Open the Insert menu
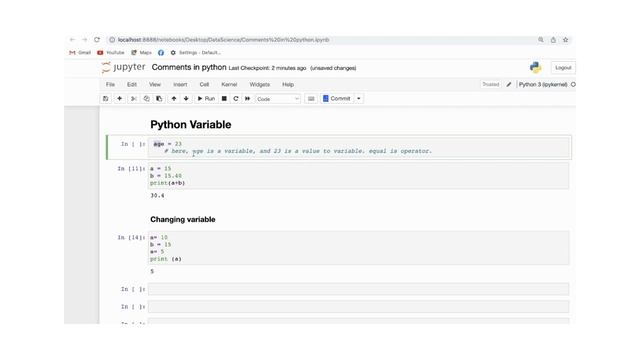This screenshot has height=360, width=640. click(x=180, y=84)
